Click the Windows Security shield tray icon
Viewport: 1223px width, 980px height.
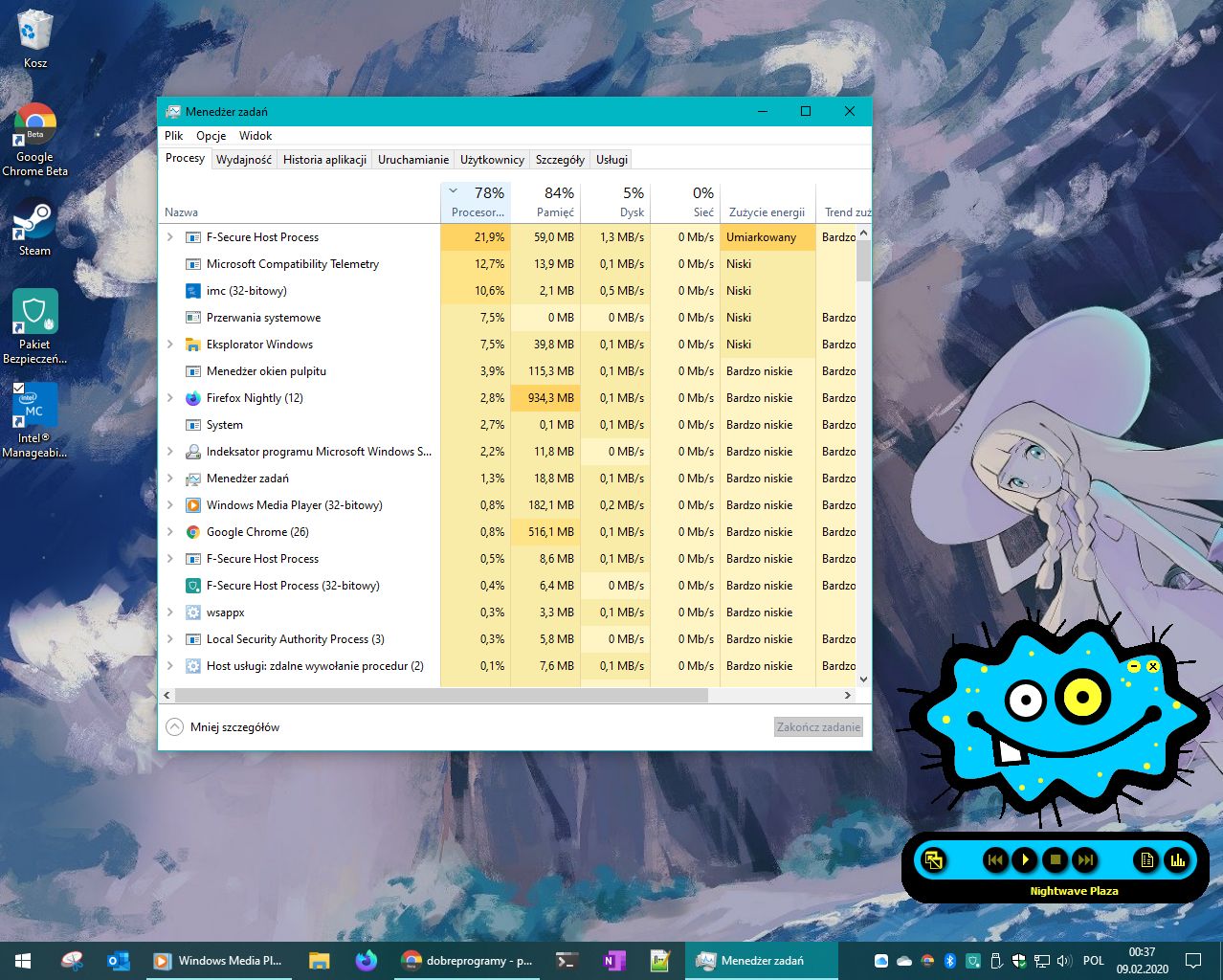coord(1019,961)
